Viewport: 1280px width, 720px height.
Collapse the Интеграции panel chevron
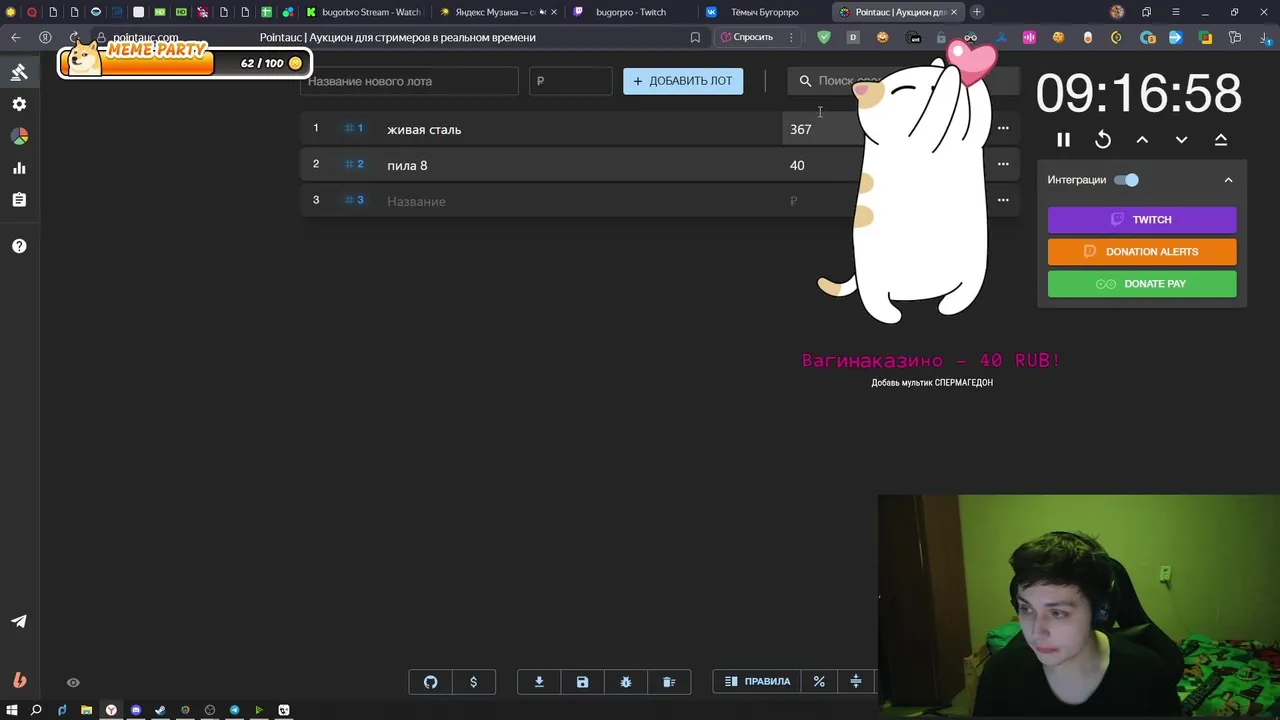click(1228, 180)
